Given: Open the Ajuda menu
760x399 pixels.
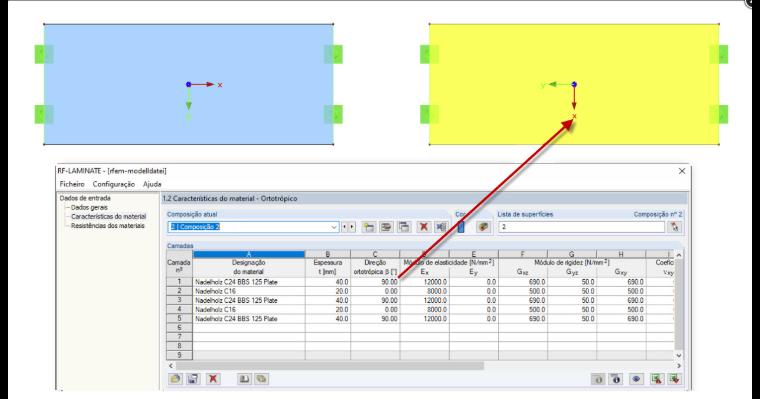Looking at the screenshot, I should coord(152,184).
